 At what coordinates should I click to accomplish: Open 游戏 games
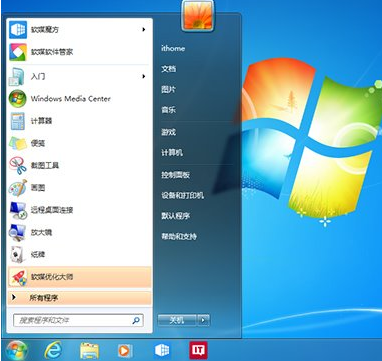168,132
